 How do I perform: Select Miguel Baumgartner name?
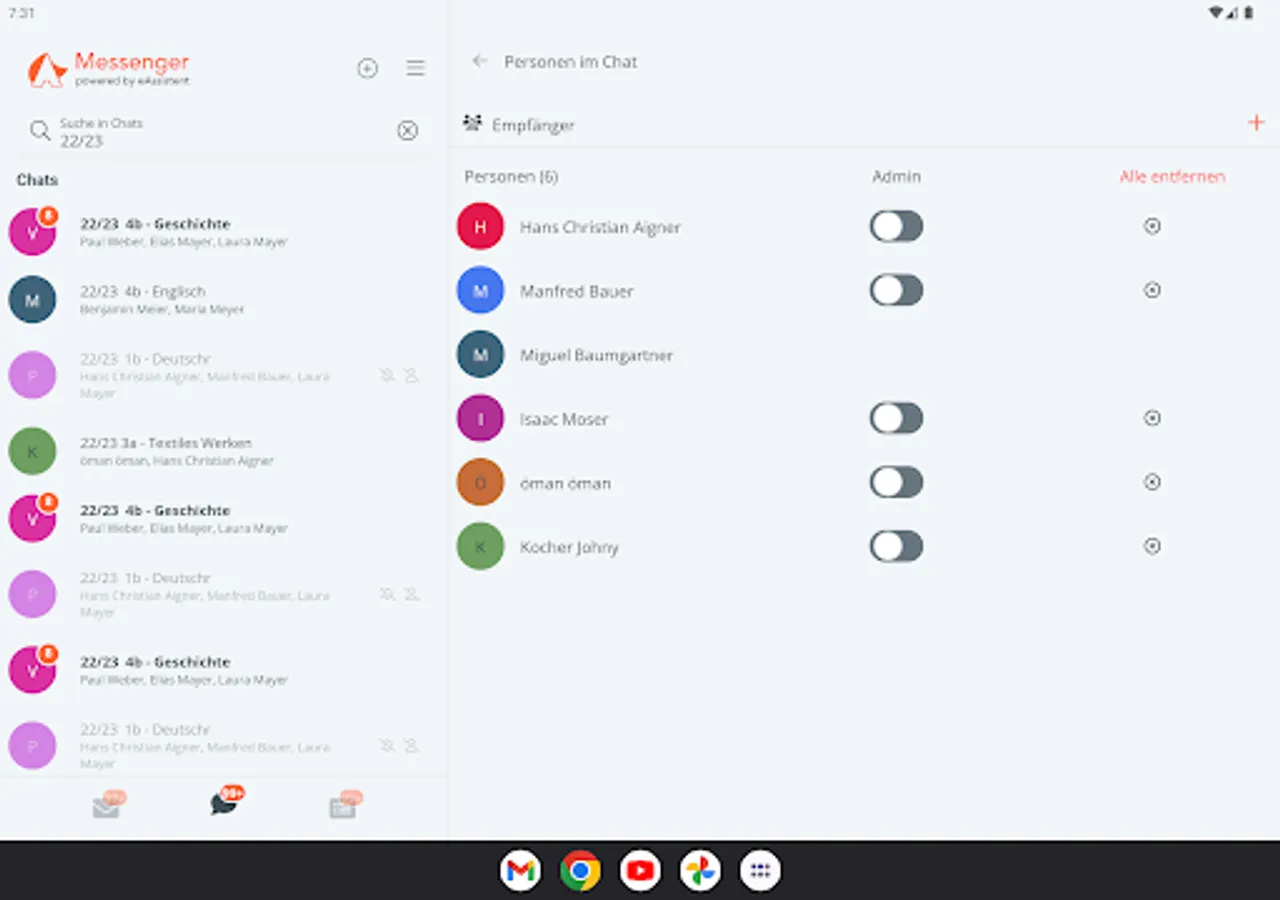(x=596, y=355)
